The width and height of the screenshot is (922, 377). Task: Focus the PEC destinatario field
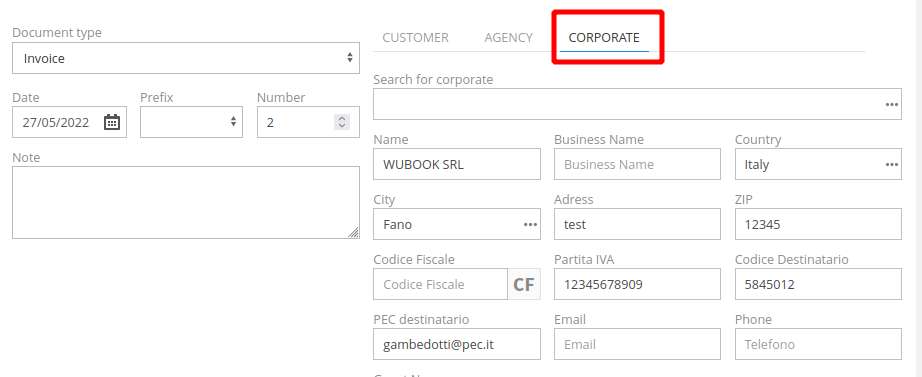[457, 344]
